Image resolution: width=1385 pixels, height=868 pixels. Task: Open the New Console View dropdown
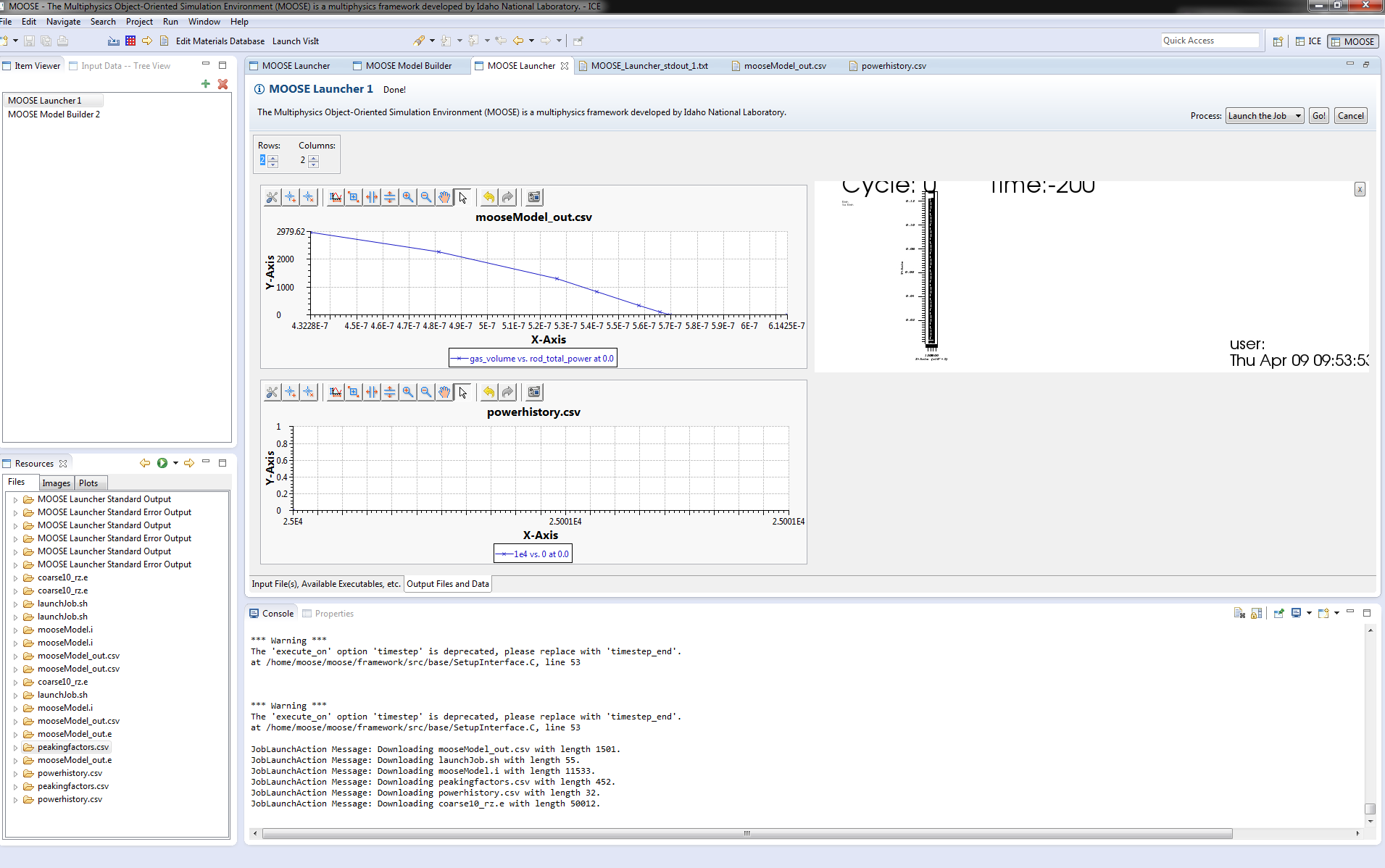point(1336,613)
